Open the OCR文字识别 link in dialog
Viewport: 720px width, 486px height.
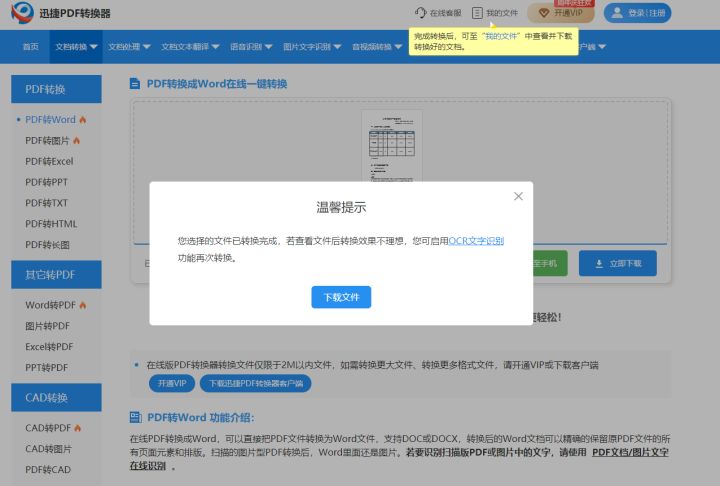[476, 241]
